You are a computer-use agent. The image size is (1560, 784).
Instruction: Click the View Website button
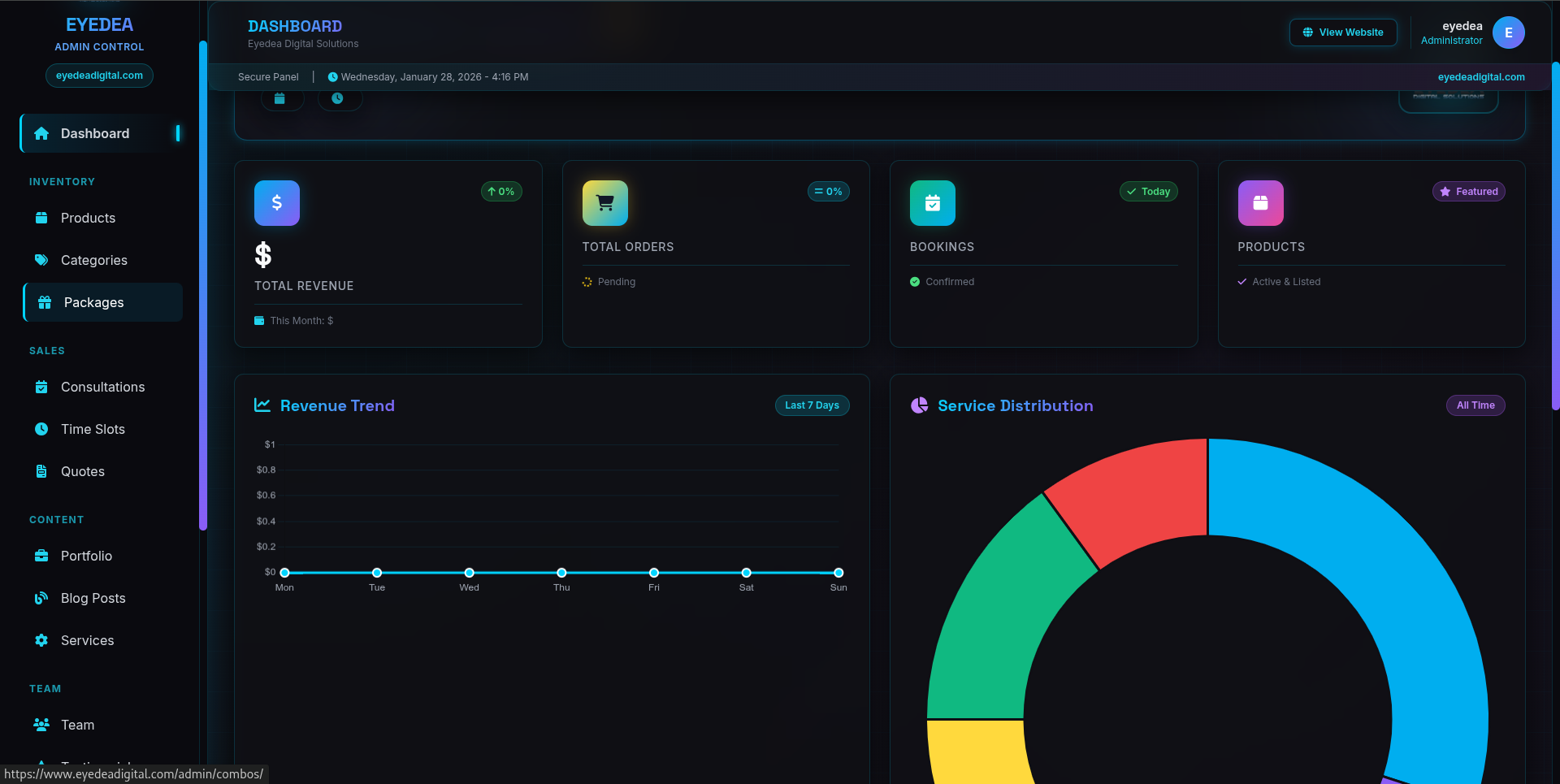(x=1343, y=32)
